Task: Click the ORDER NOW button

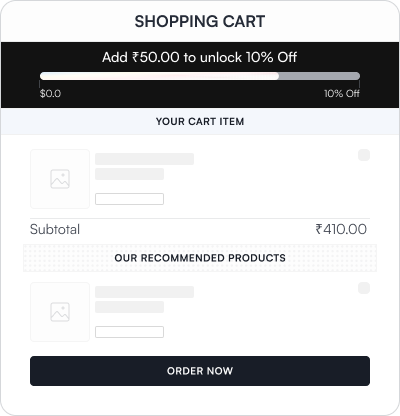Action: click(x=200, y=371)
